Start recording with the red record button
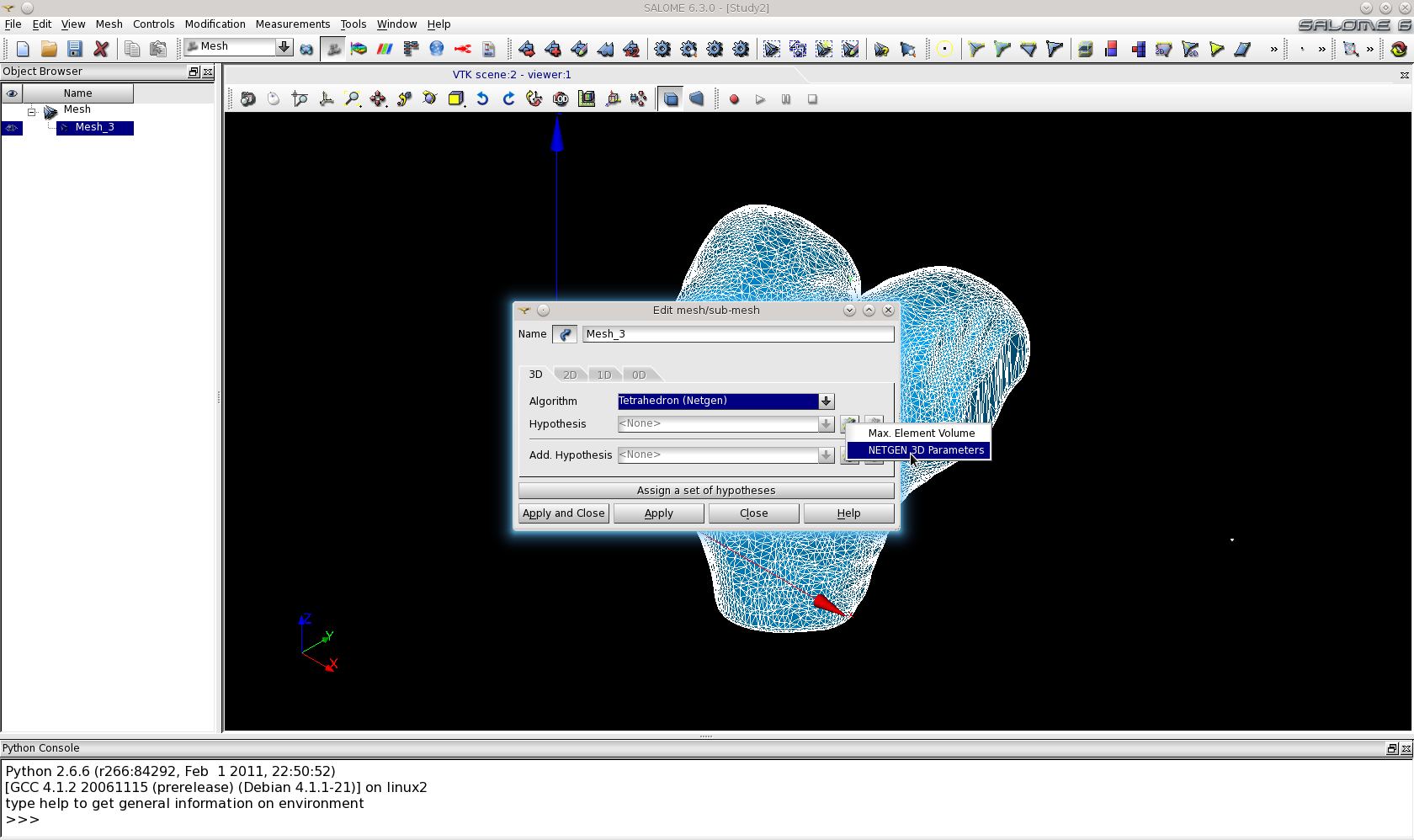The height and width of the screenshot is (840, 1414). 734,99
